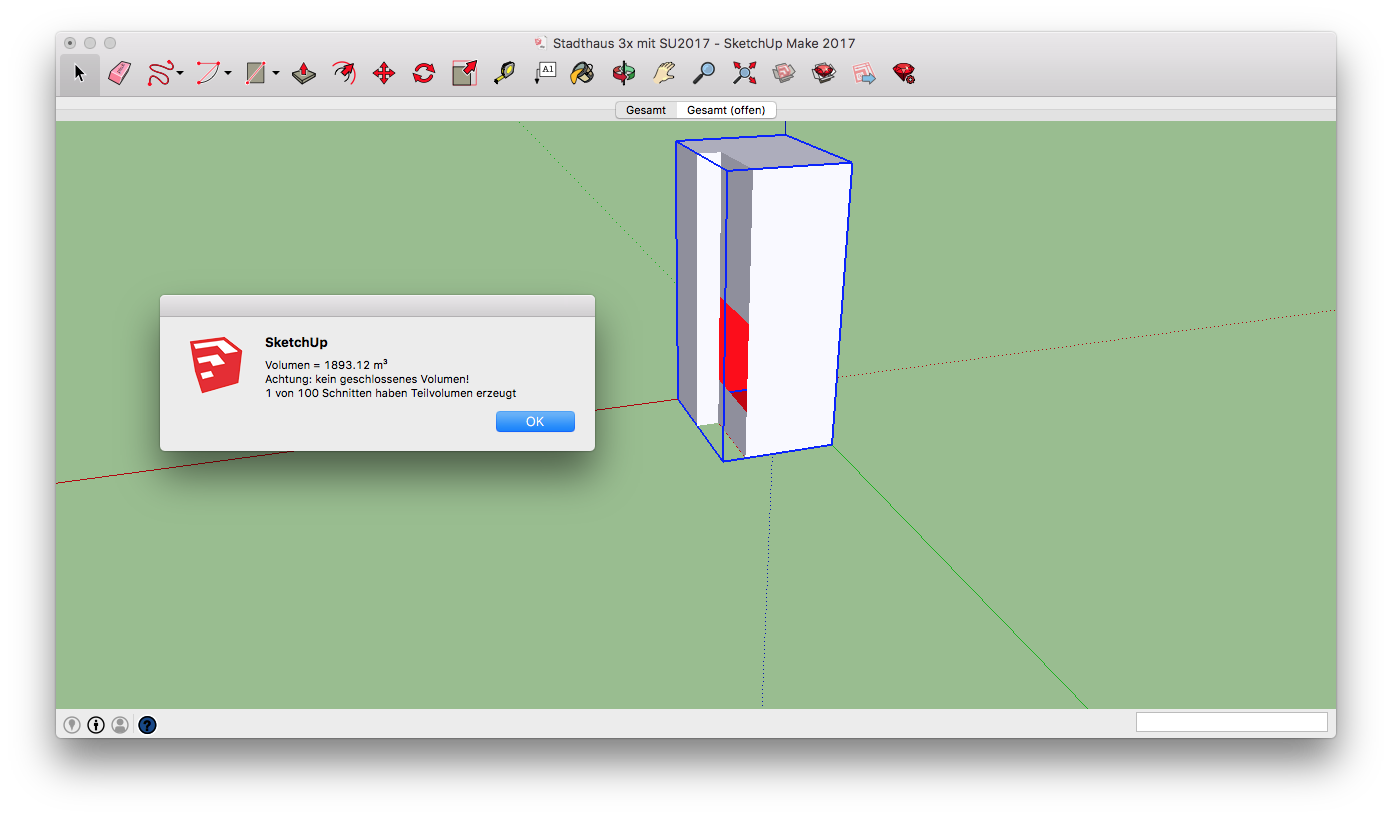Viewport: 1392px width, 818px height.
Task: Activate the Orbit tool
Action: coord(624,73)
